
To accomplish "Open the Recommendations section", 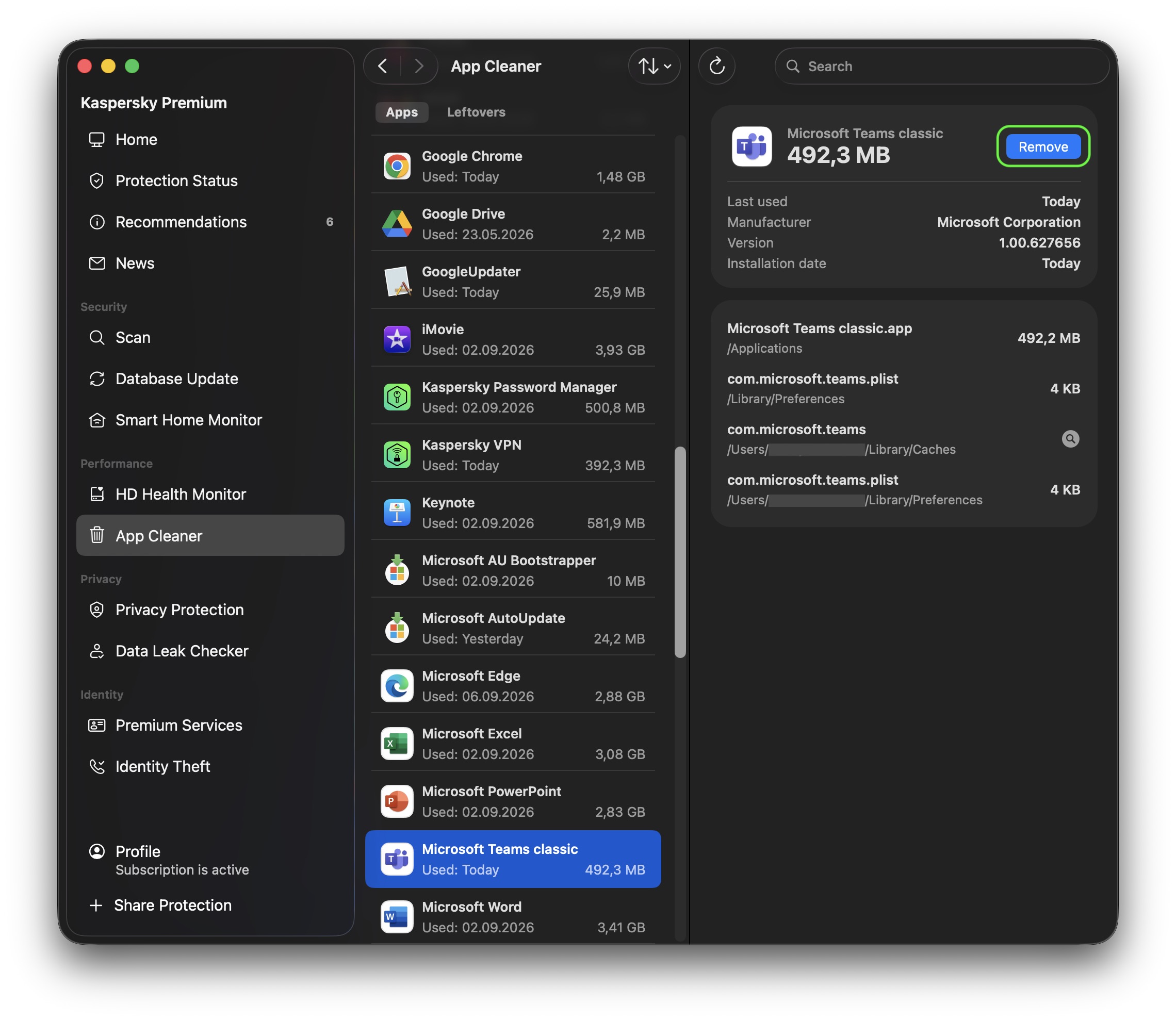I will pos(210,222).
